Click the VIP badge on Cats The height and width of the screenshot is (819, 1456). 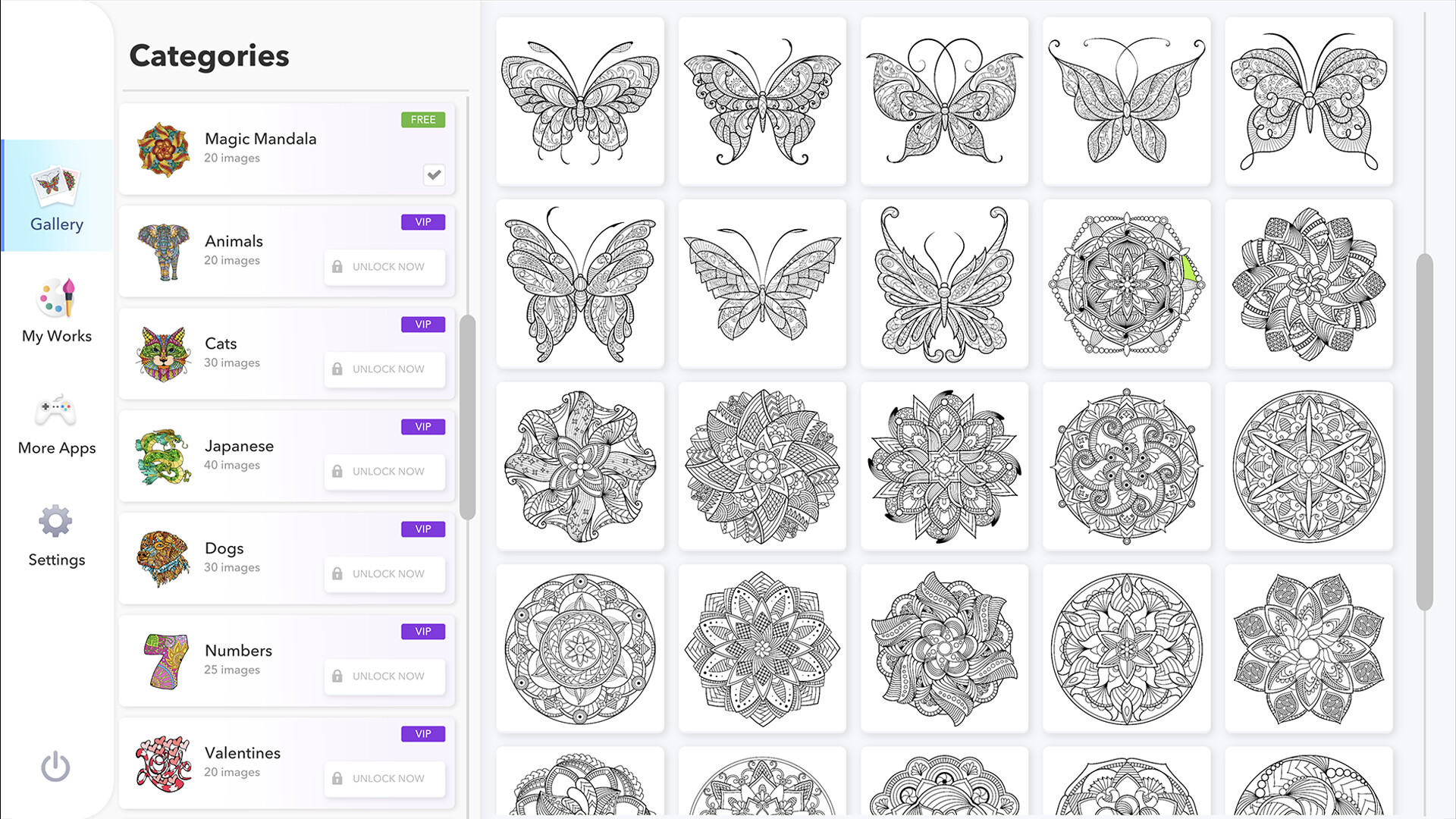(x=423, y=325)
